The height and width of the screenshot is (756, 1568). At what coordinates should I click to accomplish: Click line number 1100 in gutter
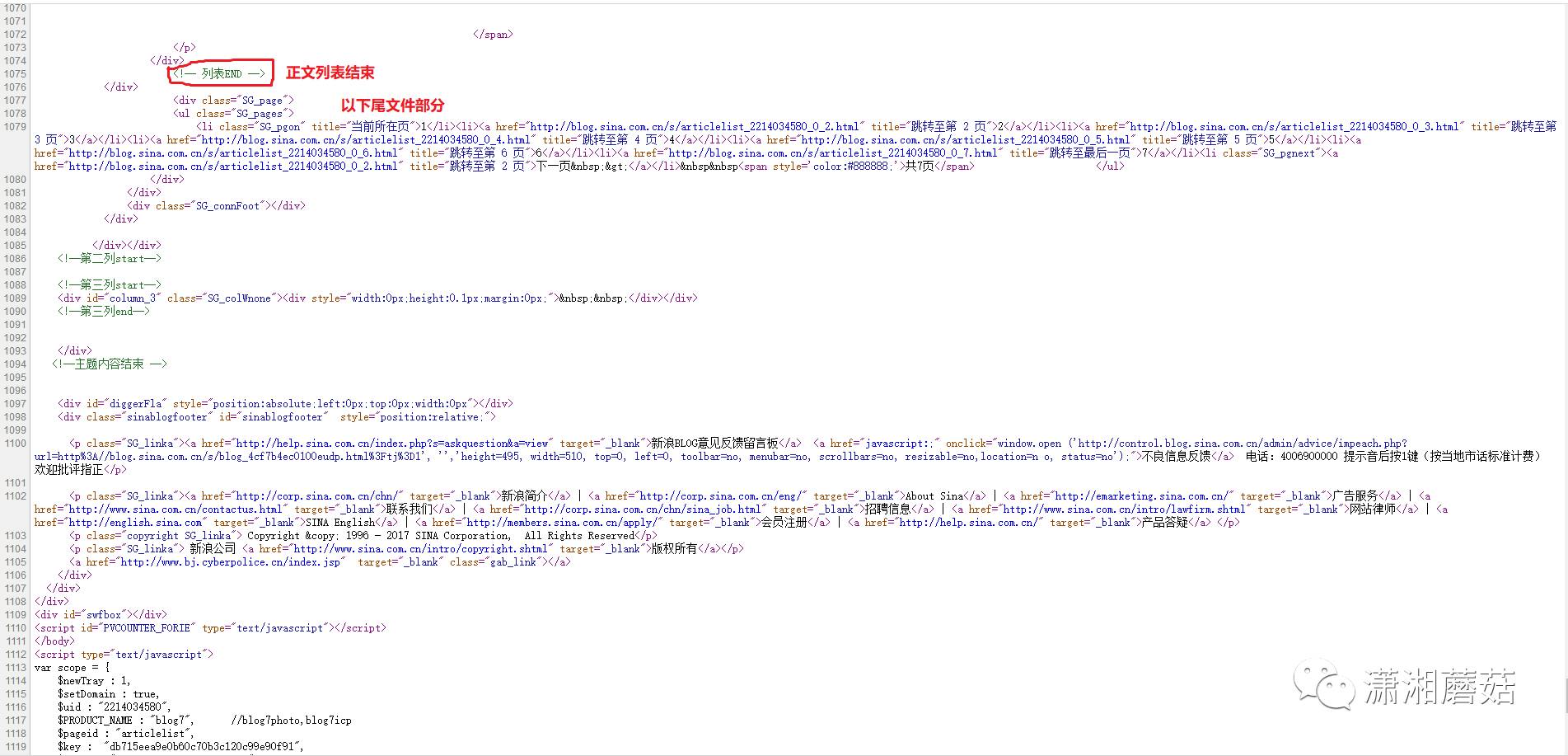(x=15, y=444)
